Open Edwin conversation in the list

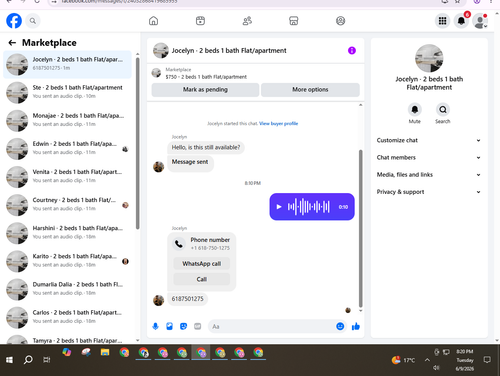(67, 149)
